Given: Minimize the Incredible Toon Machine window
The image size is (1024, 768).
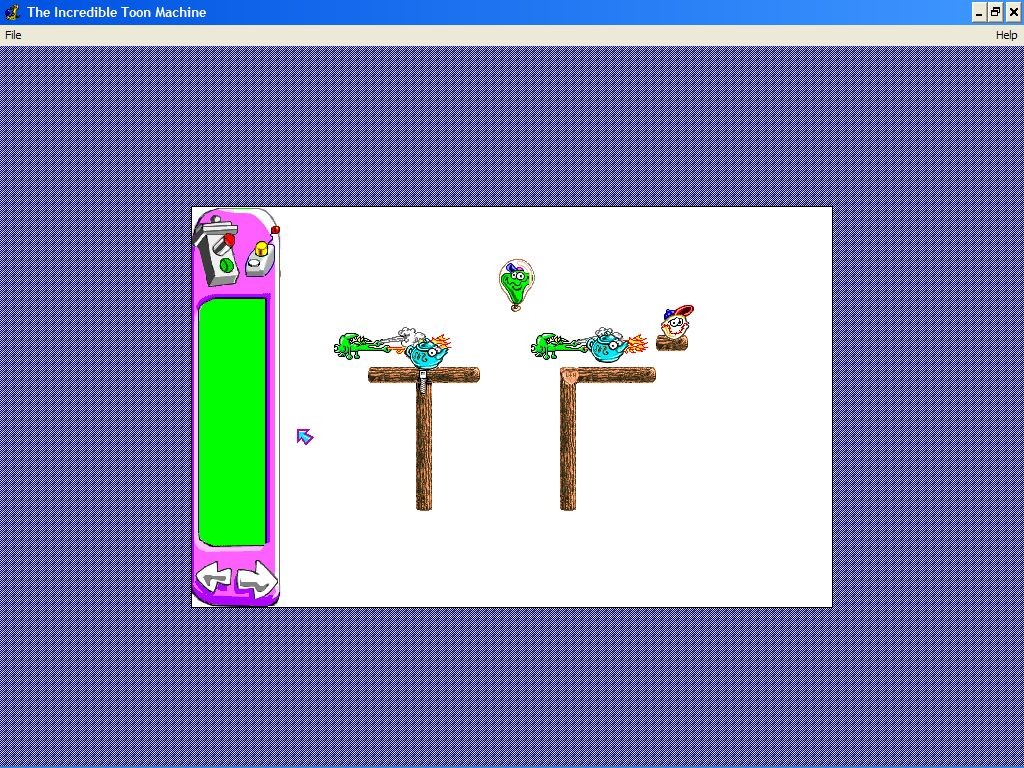Looking at the screenshot, I should 979,12.
